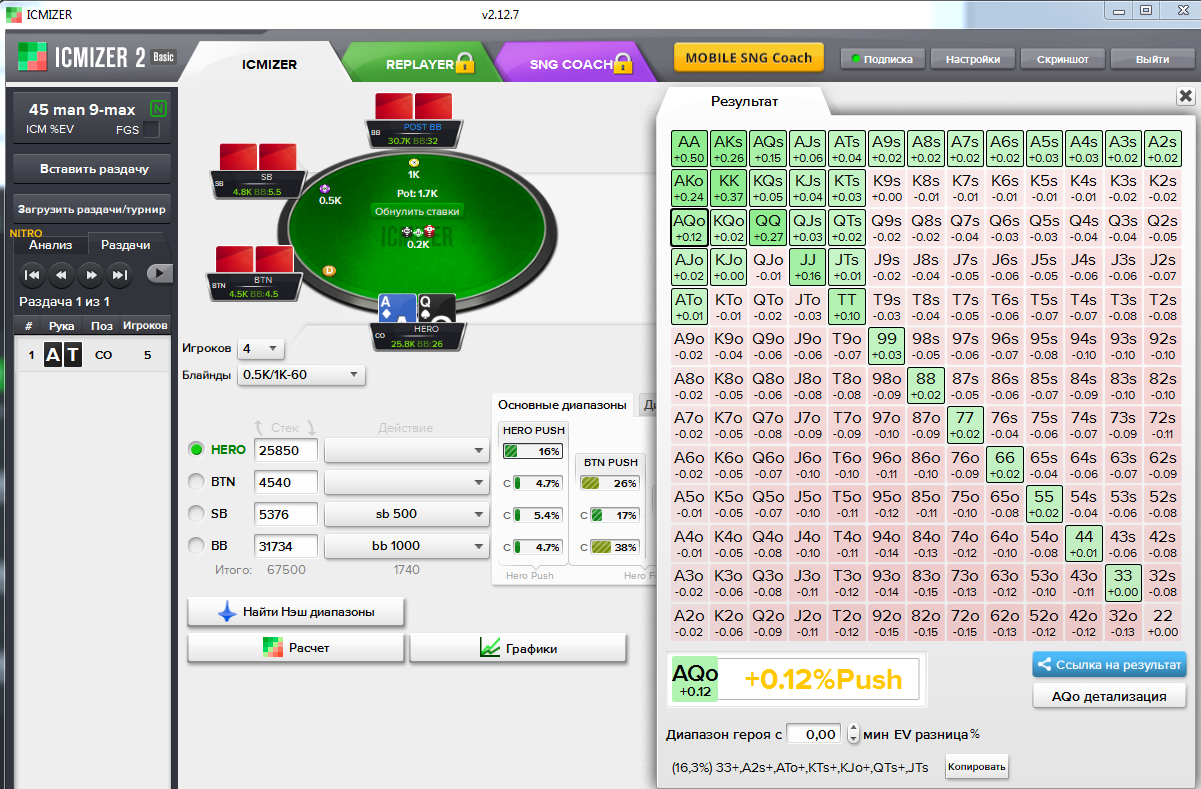The width and height of the screenshot is (1201, 789).
Task: Click lock icon on SNG COACH tab
Action: (624, 63)
